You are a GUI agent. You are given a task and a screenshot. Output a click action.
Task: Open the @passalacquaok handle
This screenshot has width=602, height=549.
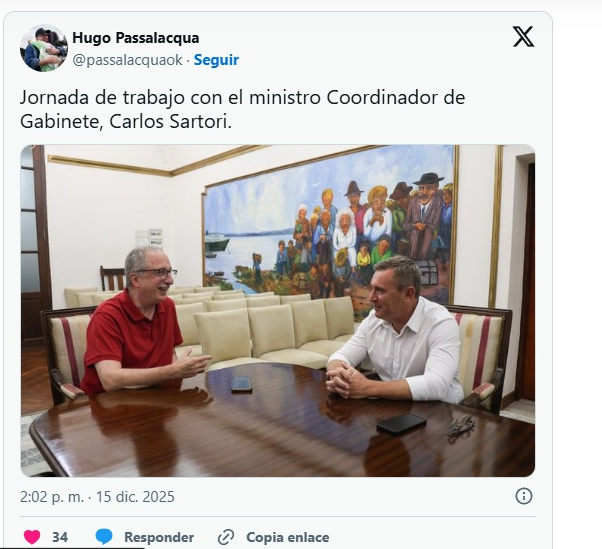(127, 60)
